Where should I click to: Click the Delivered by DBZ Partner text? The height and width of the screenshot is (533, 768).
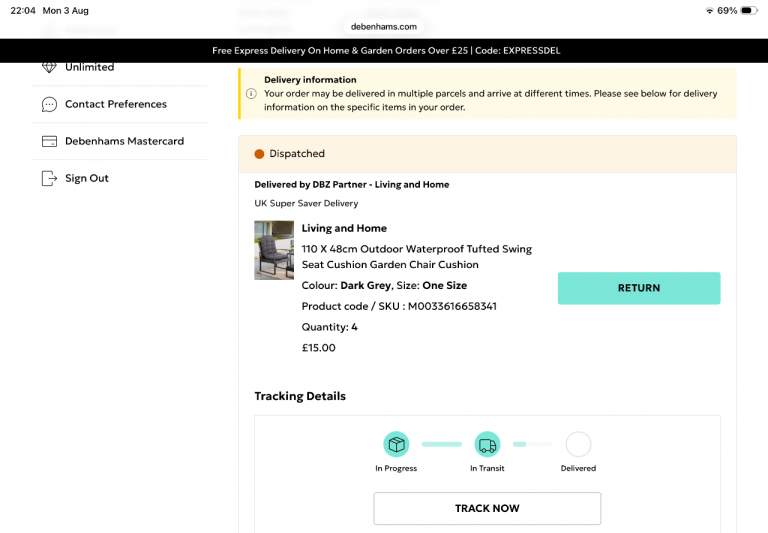[x=352, y=185]
